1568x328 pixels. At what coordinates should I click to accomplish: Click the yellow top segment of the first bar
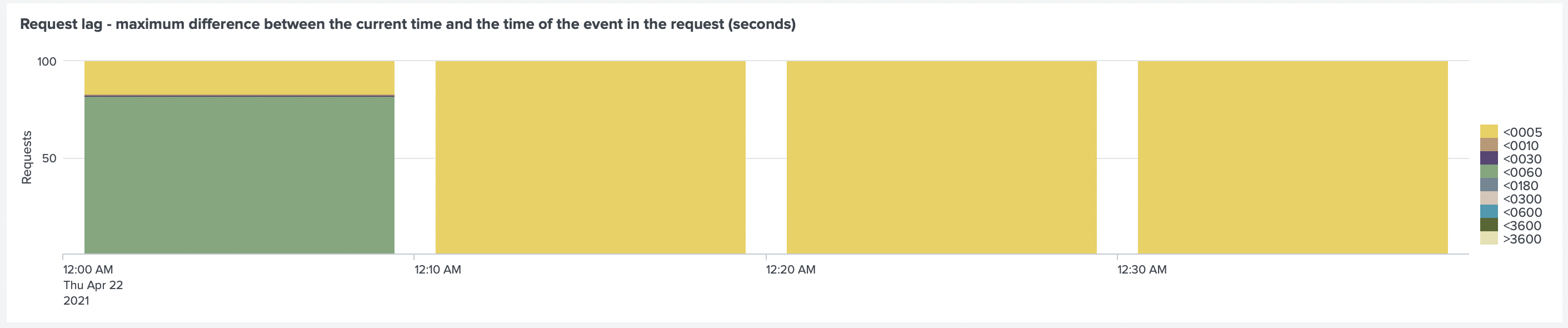pos(239,78)
